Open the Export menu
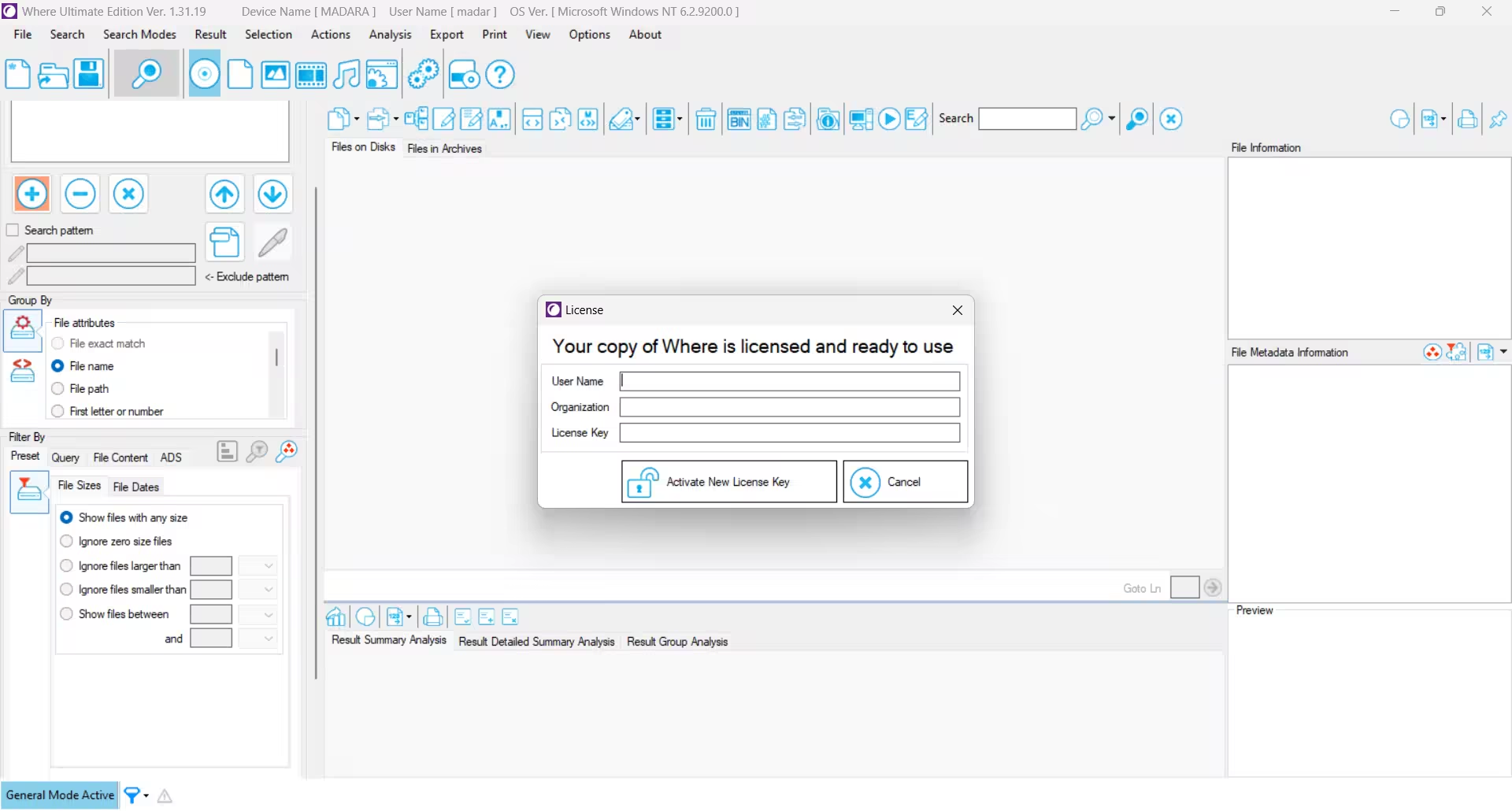The width and height of the screenshot is (1512, 811). tap(447, 35)
